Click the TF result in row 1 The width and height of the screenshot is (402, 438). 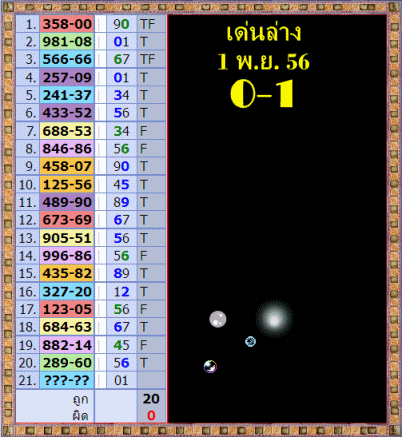147,24
